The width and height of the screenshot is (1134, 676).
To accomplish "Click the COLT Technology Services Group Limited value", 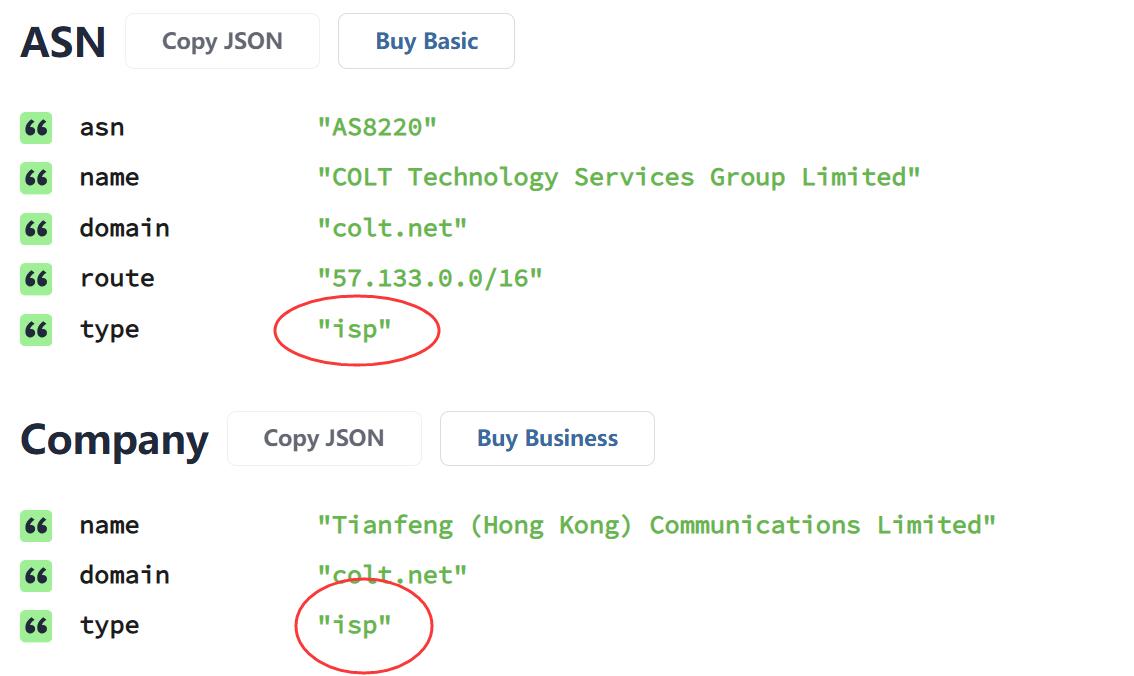I will pos(618,178).
